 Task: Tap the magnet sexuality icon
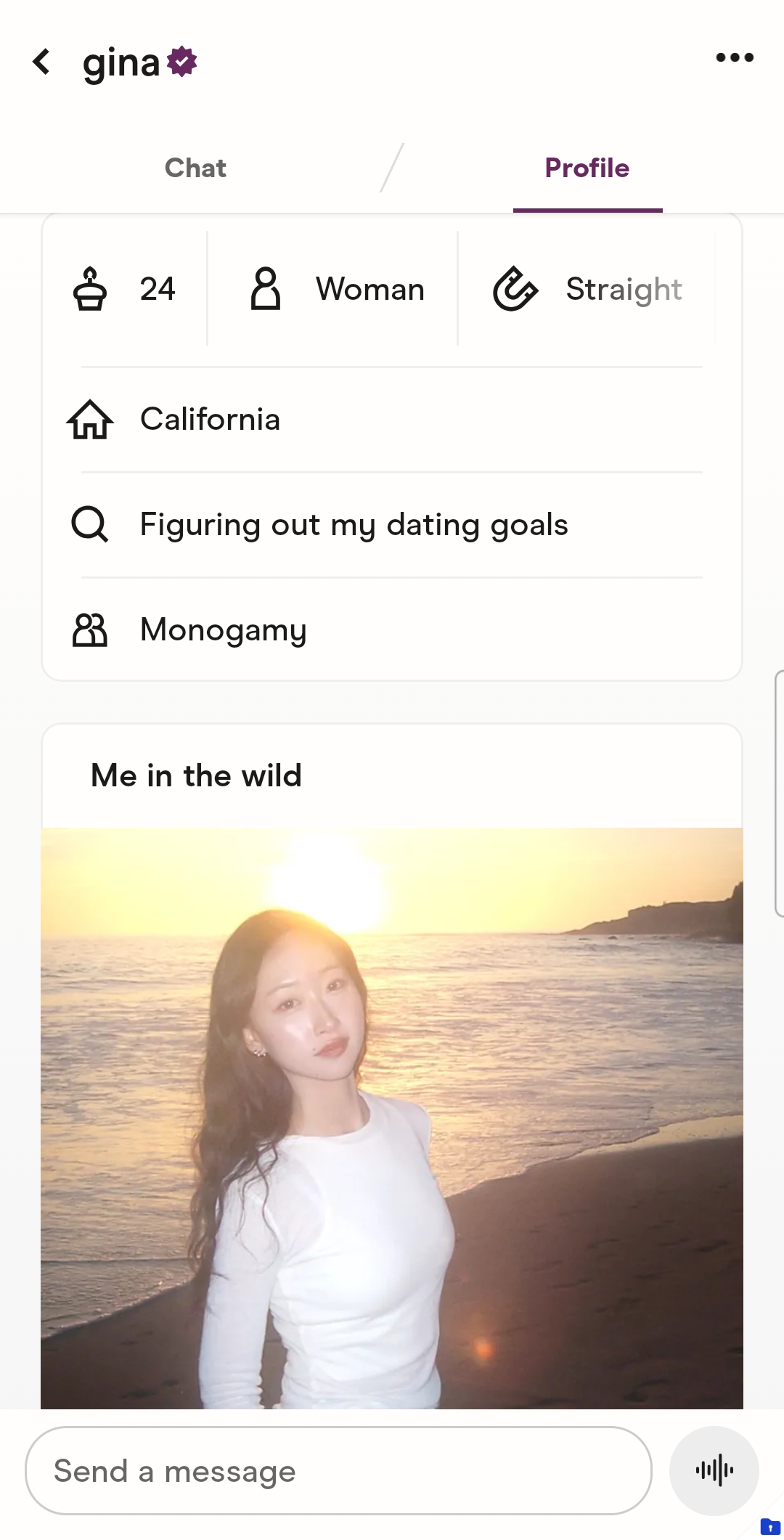point(515,289)
